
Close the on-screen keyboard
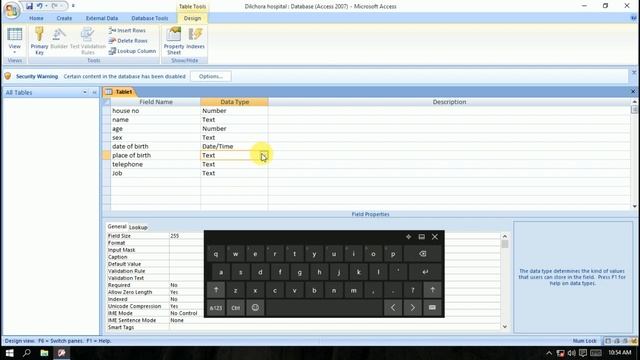435,237
